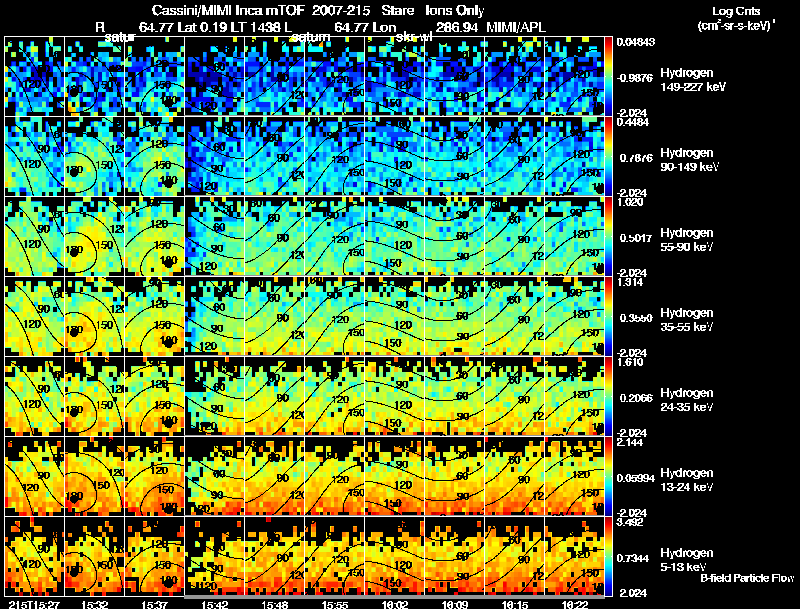
Task: Click the Ions Only header label
Action: (x=455, y=10)
